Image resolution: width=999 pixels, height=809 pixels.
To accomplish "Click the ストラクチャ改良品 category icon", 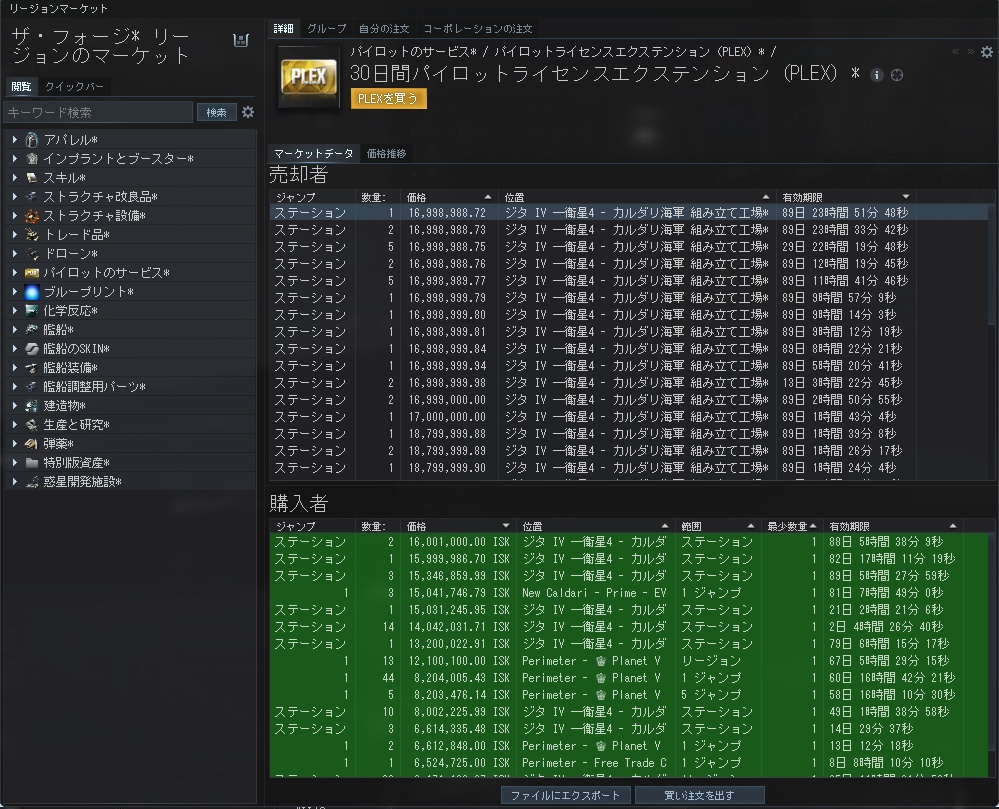I will 32,197.
